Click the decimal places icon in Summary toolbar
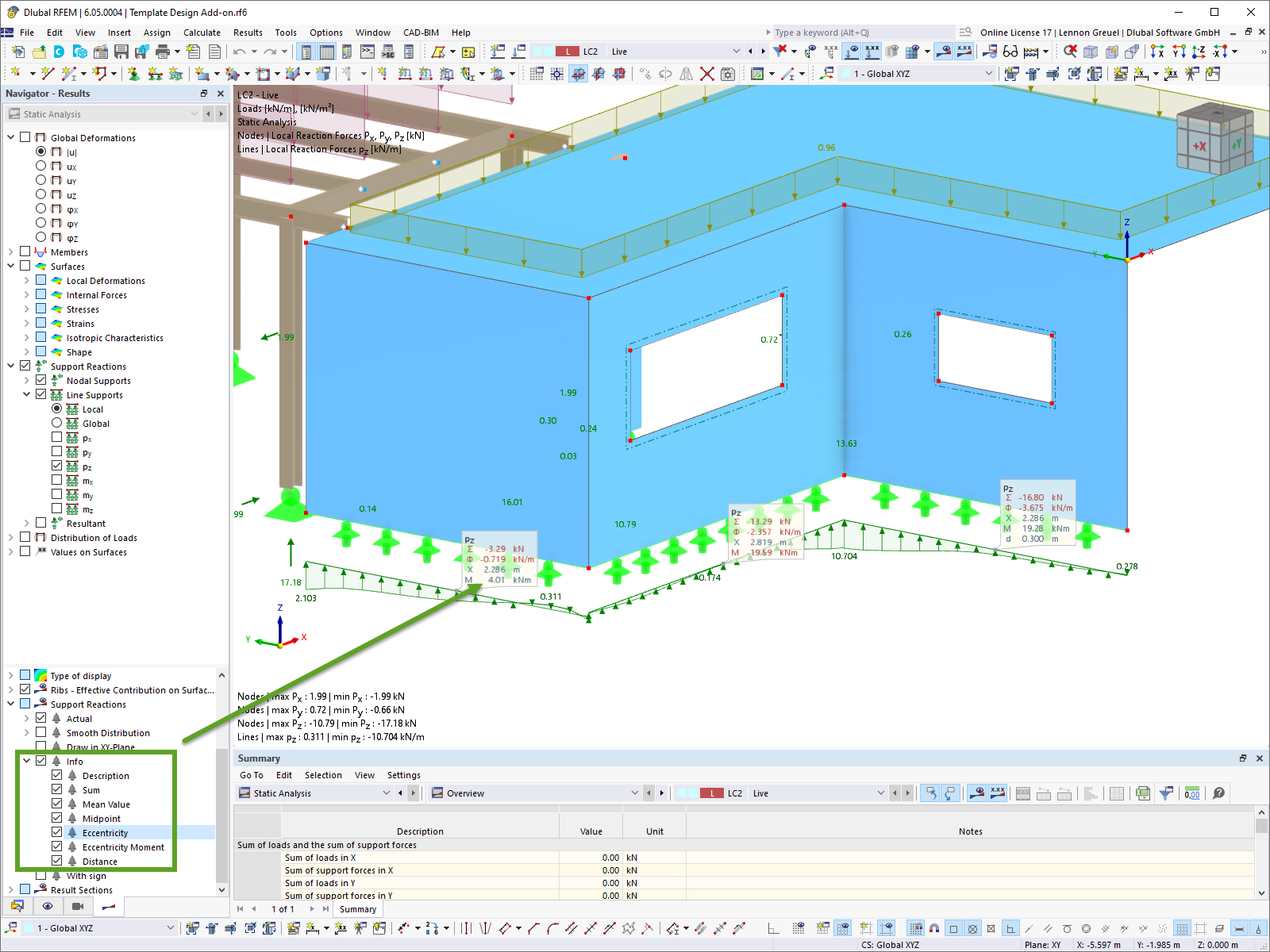The width and height of the screenshot is (1270, 952). tap(1192, 793)
